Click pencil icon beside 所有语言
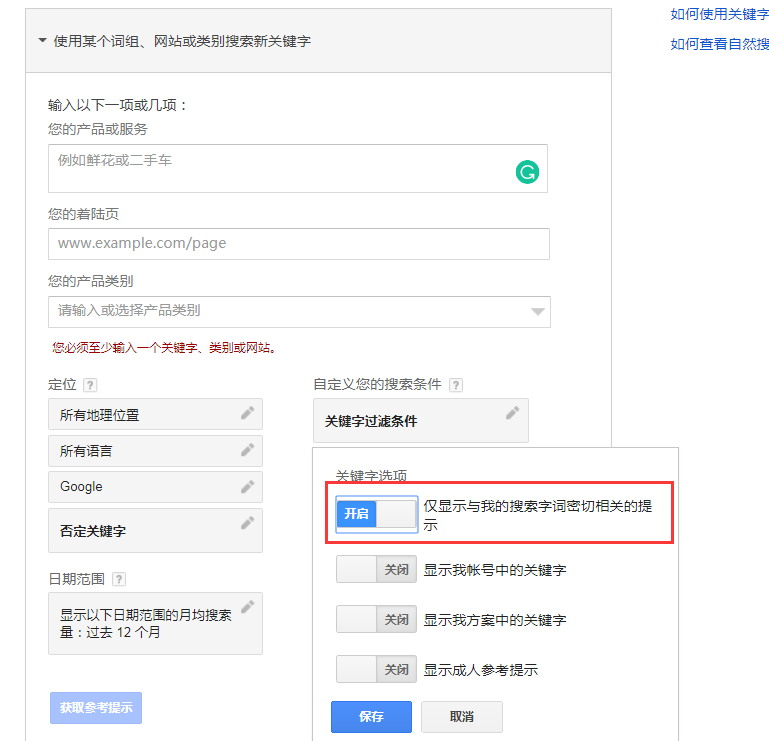Image resolution: width=769 pixels, height=741 pixels. pyautogui.click(x=248, y=450)
